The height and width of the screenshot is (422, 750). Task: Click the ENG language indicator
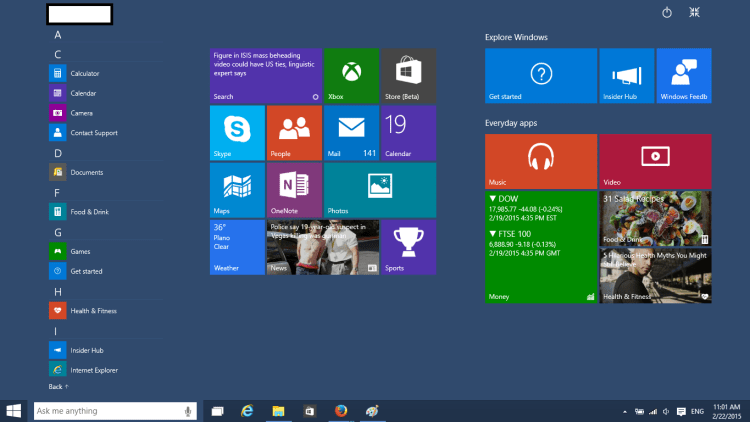[697, 411]
